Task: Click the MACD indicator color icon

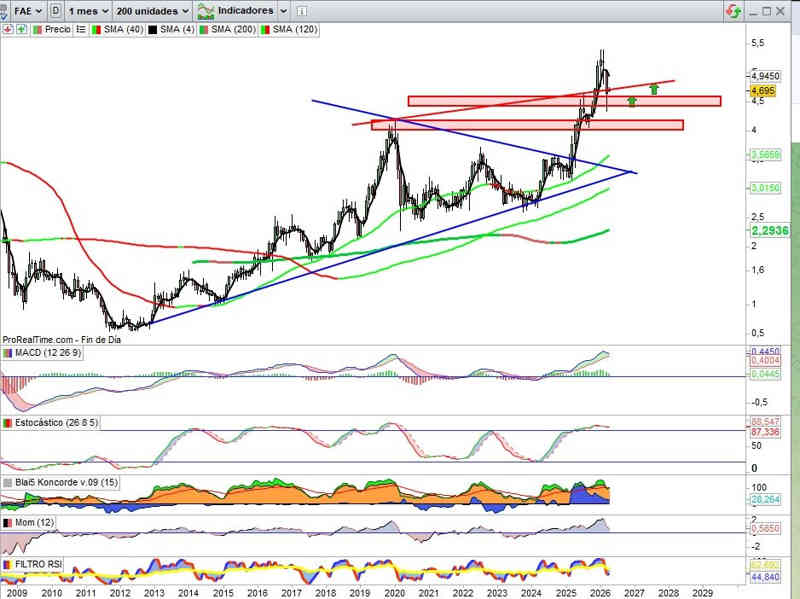Action: tap(8, 353)
